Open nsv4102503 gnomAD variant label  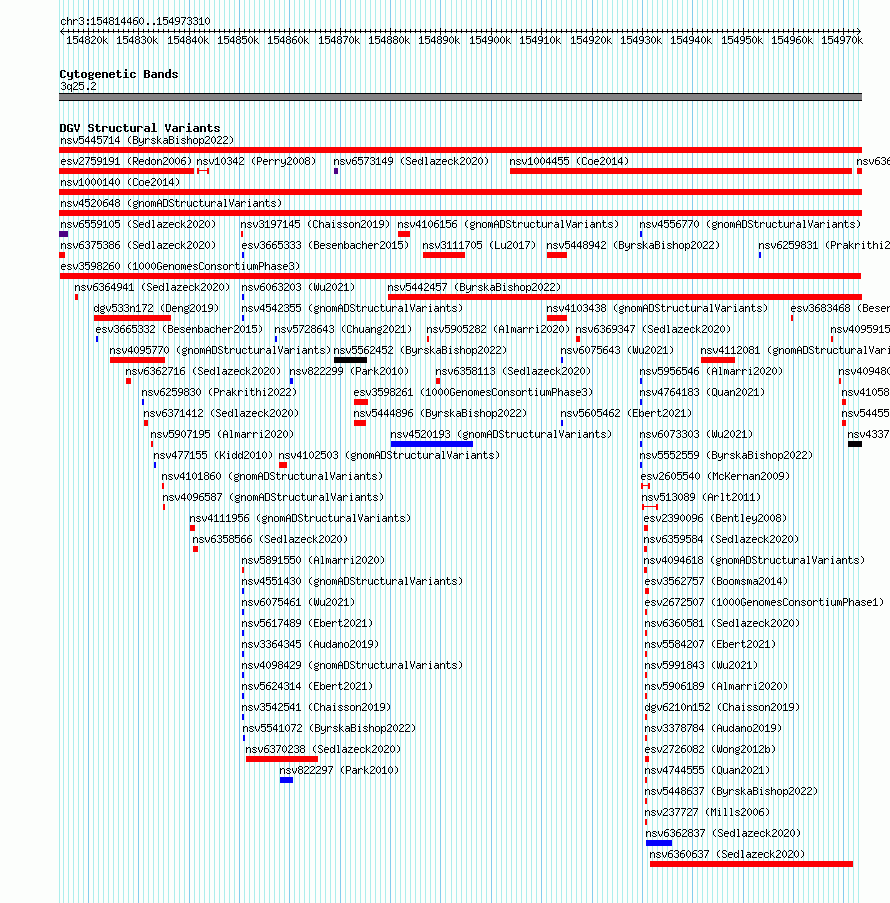click(389, 456)
